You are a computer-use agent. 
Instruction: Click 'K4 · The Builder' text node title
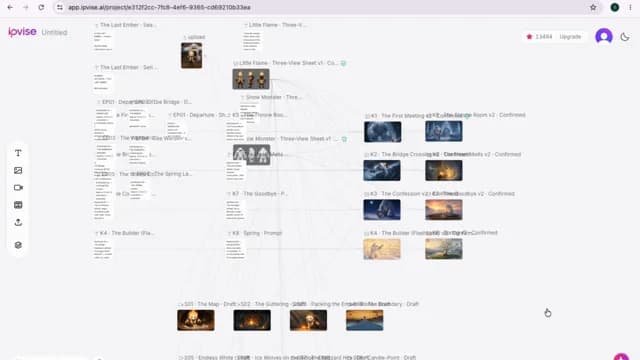pos(127,233)
